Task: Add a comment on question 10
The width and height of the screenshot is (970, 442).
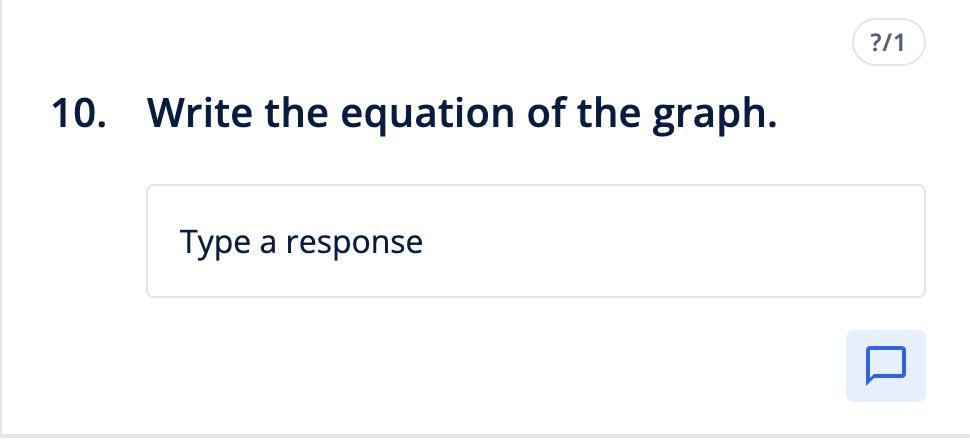Action: 885,366
